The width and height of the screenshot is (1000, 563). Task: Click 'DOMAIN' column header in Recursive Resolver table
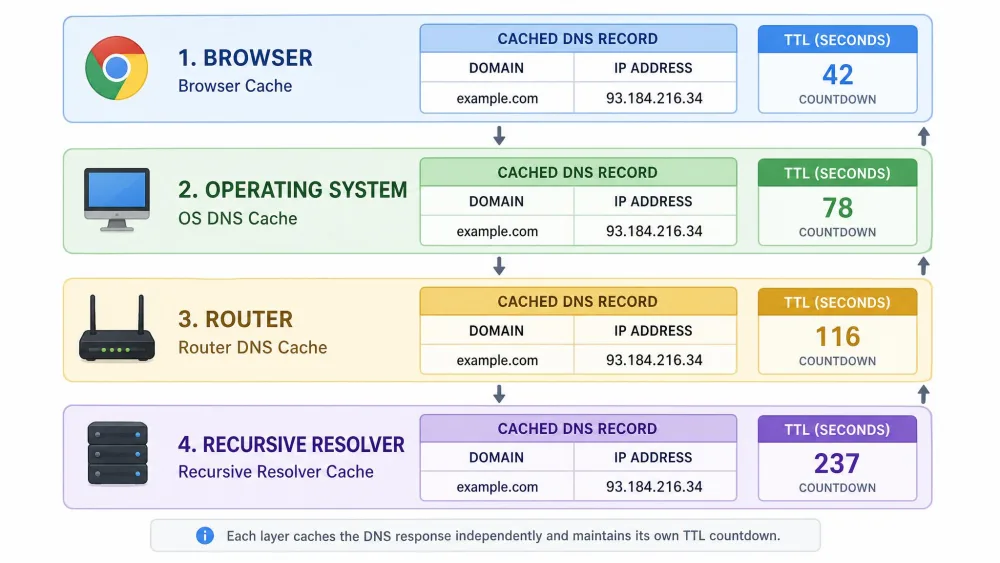click(497, 458)
